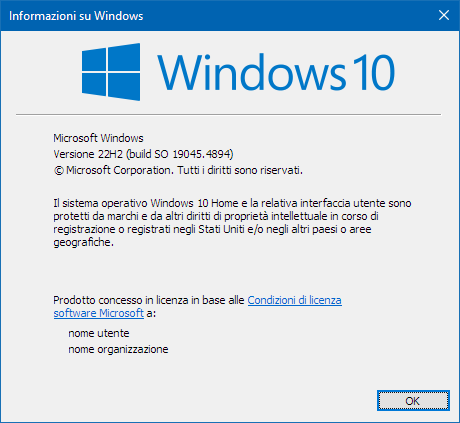This screenshot has height=423, width=460.
Task: Click the nome utente label
Action: (x=99, y=333)
